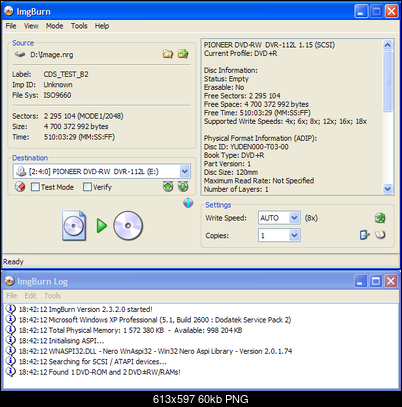Click the 'Current Profile: DVD+R' line
The image size is (402, 407).
pos(240,53)
